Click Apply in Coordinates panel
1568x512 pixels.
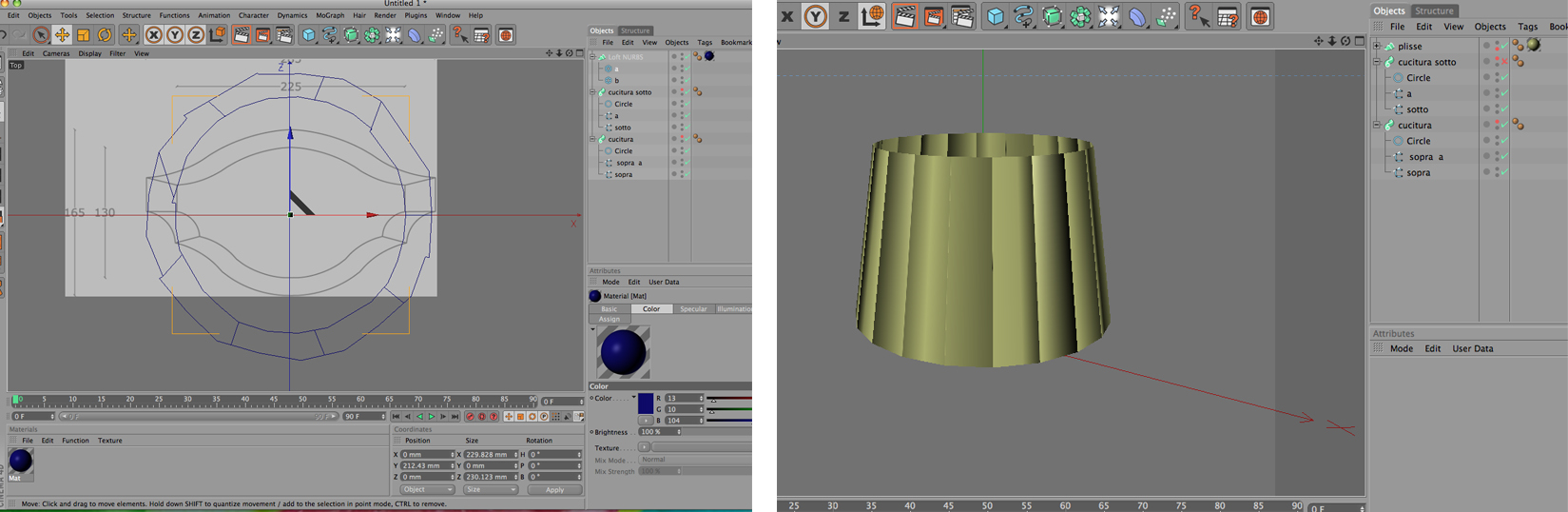click(x=554, y=489)
